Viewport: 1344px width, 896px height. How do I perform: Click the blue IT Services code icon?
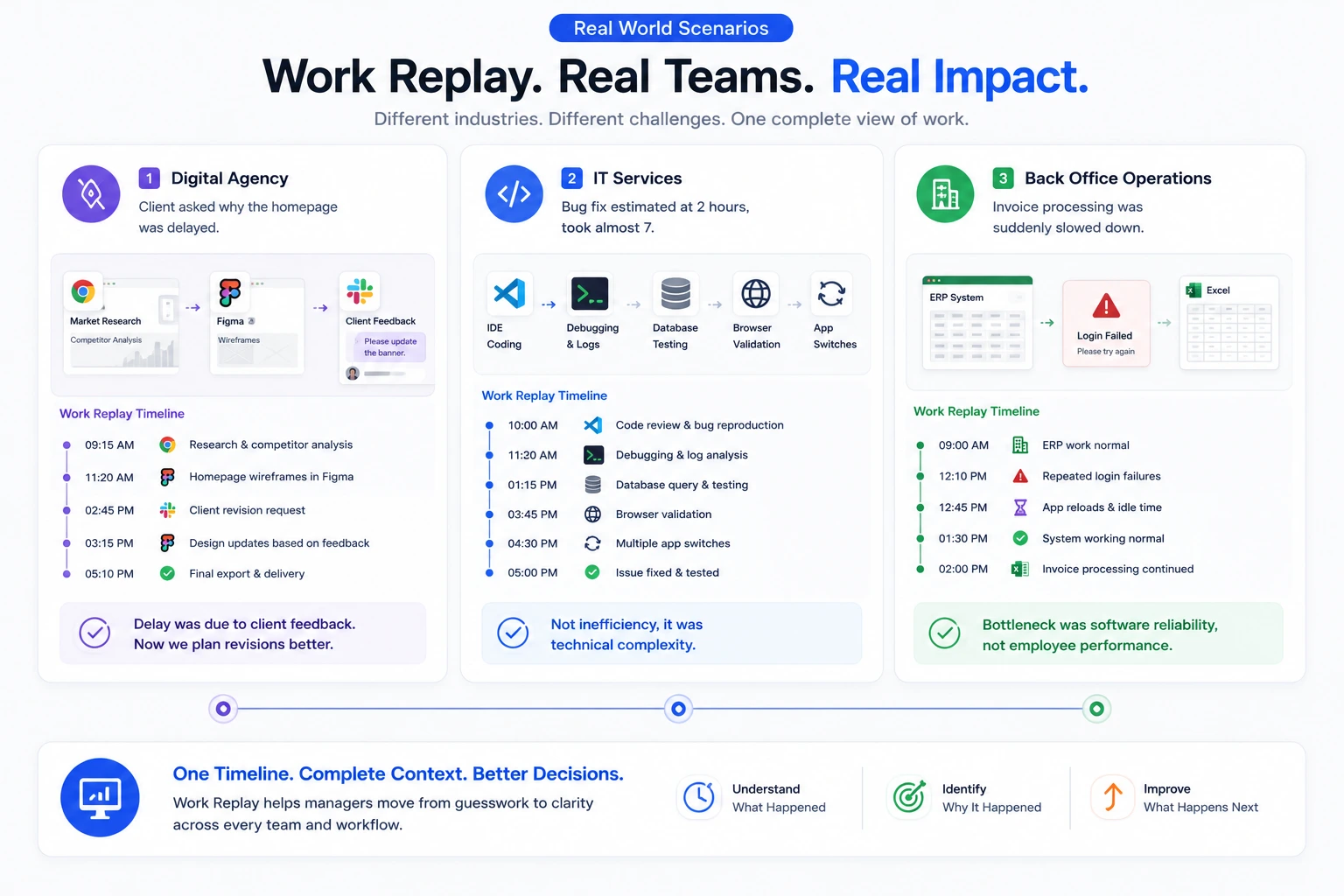click(514, 193)
